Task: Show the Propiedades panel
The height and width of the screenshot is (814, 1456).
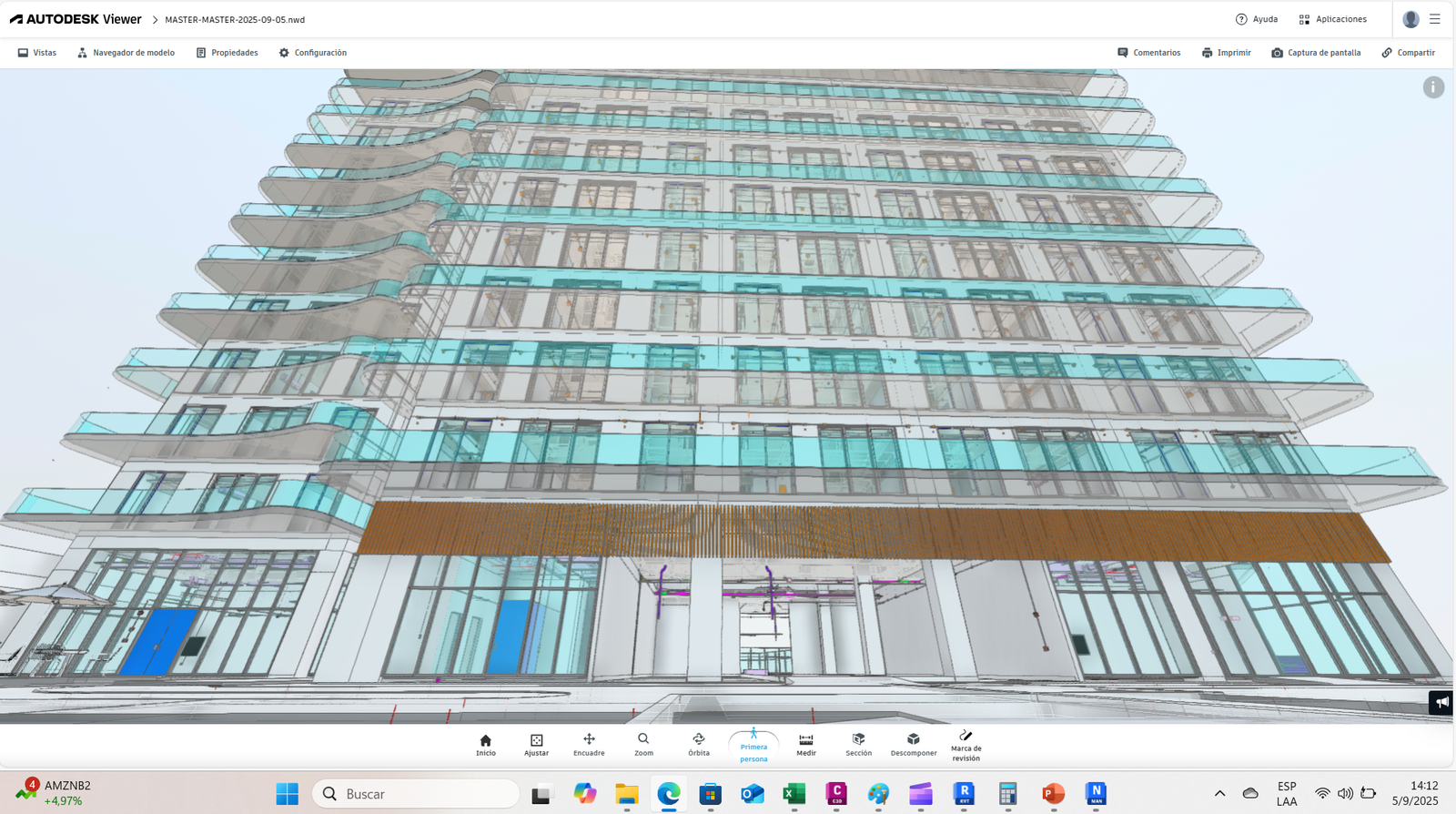Action: click(227, 53)
